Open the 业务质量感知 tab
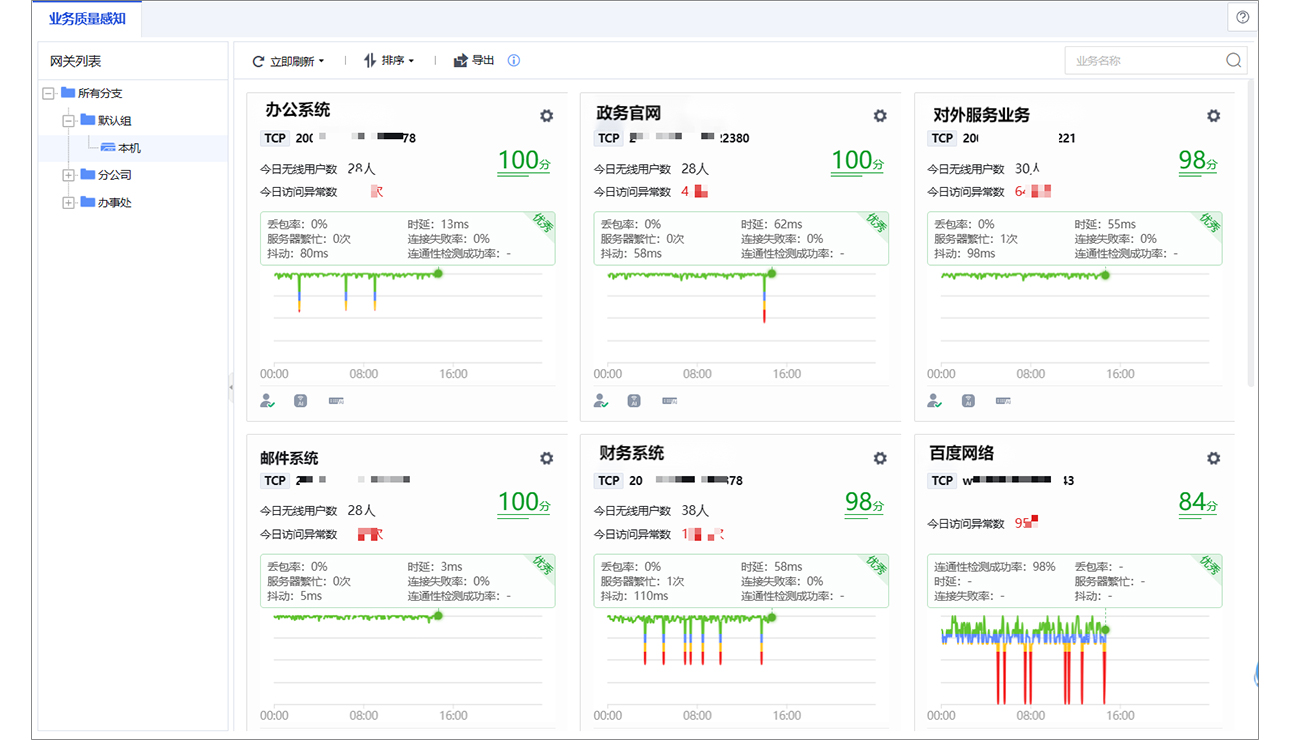 (x=87, y=18)
